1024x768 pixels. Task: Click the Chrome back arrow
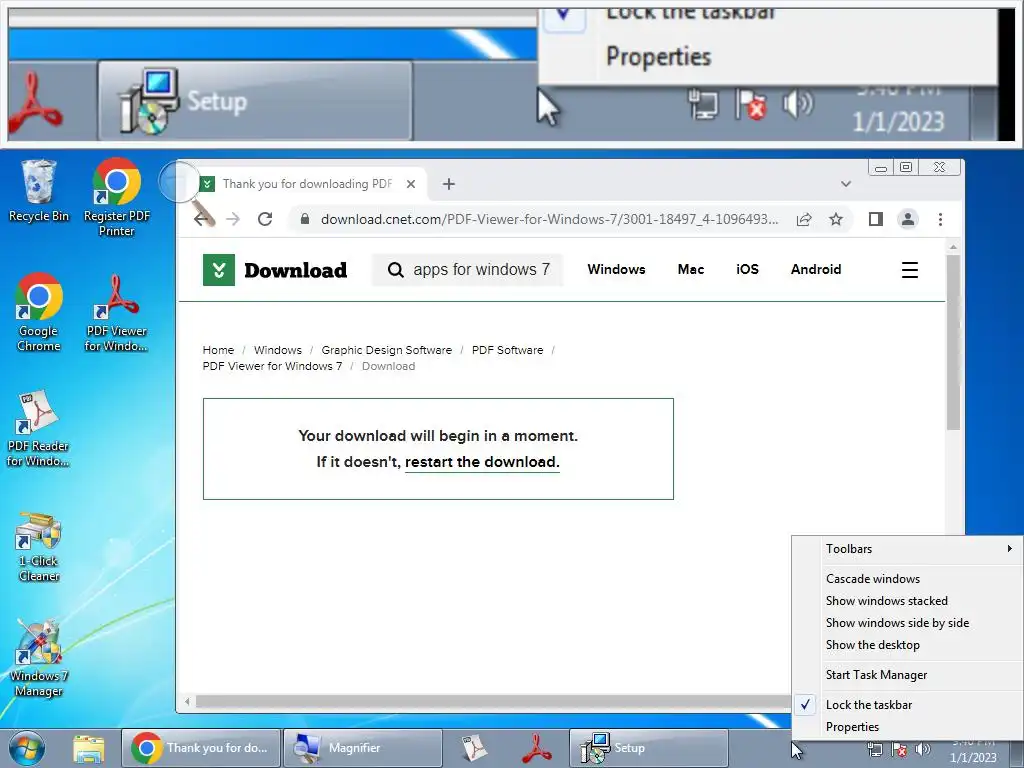point(202,219)
